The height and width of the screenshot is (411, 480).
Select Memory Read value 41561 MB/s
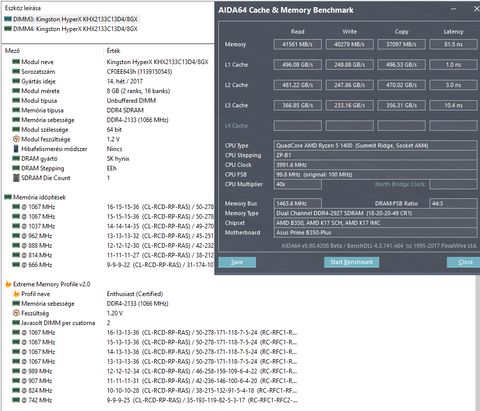coord(298,44)
